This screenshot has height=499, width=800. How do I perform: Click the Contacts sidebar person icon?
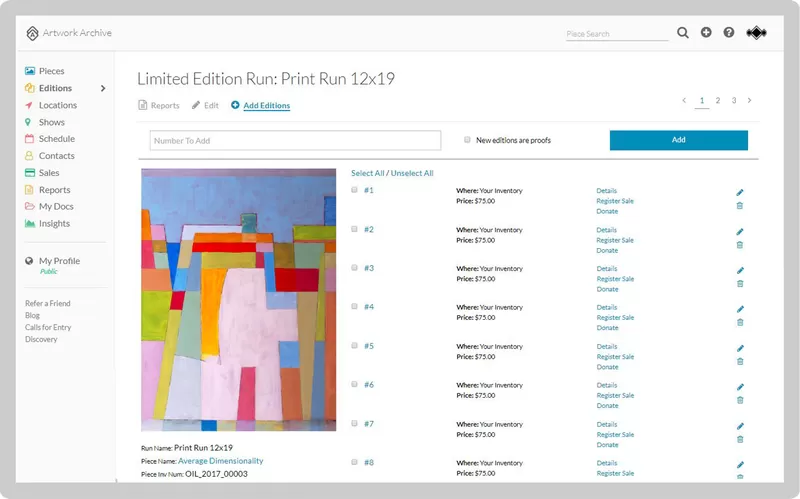[x=29, y=156]
